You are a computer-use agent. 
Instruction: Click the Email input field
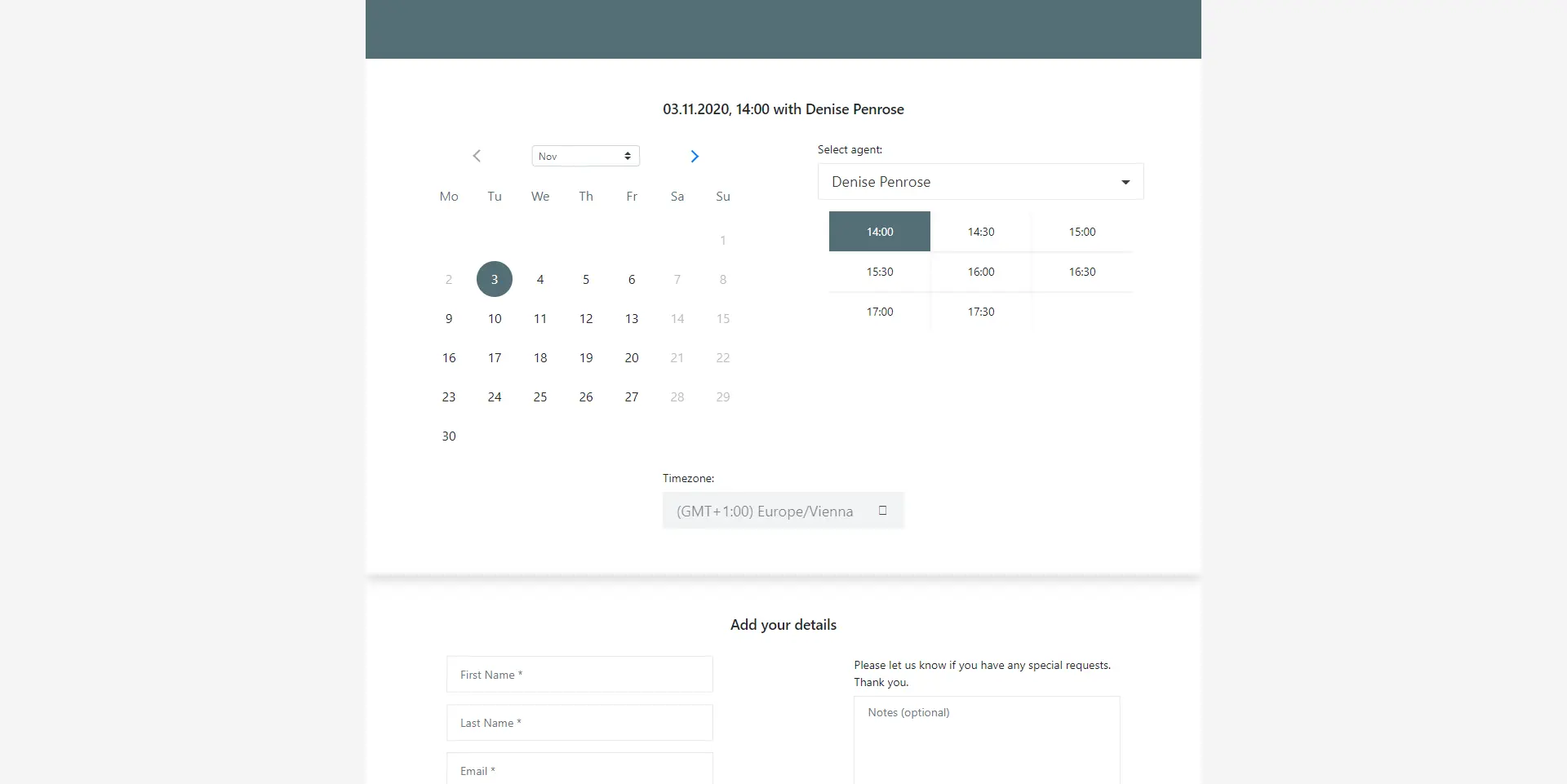(x=579, y=768)
